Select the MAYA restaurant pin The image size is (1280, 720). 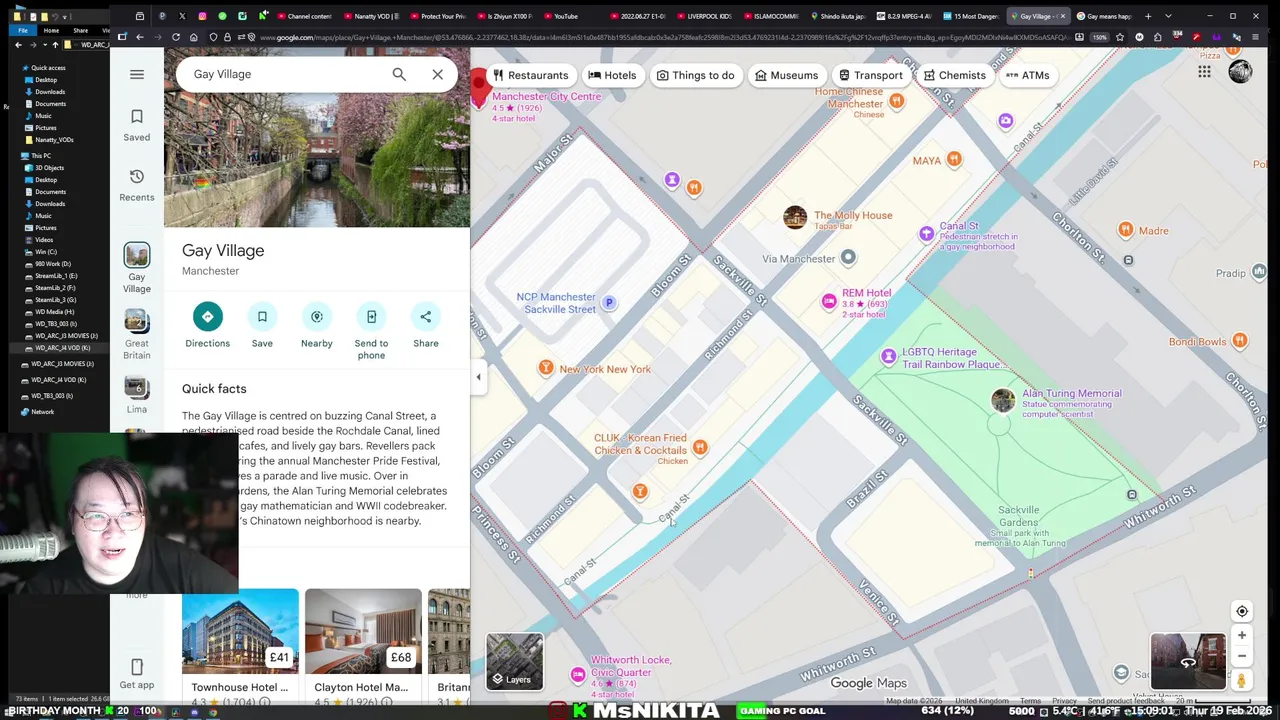pos(954,159)
